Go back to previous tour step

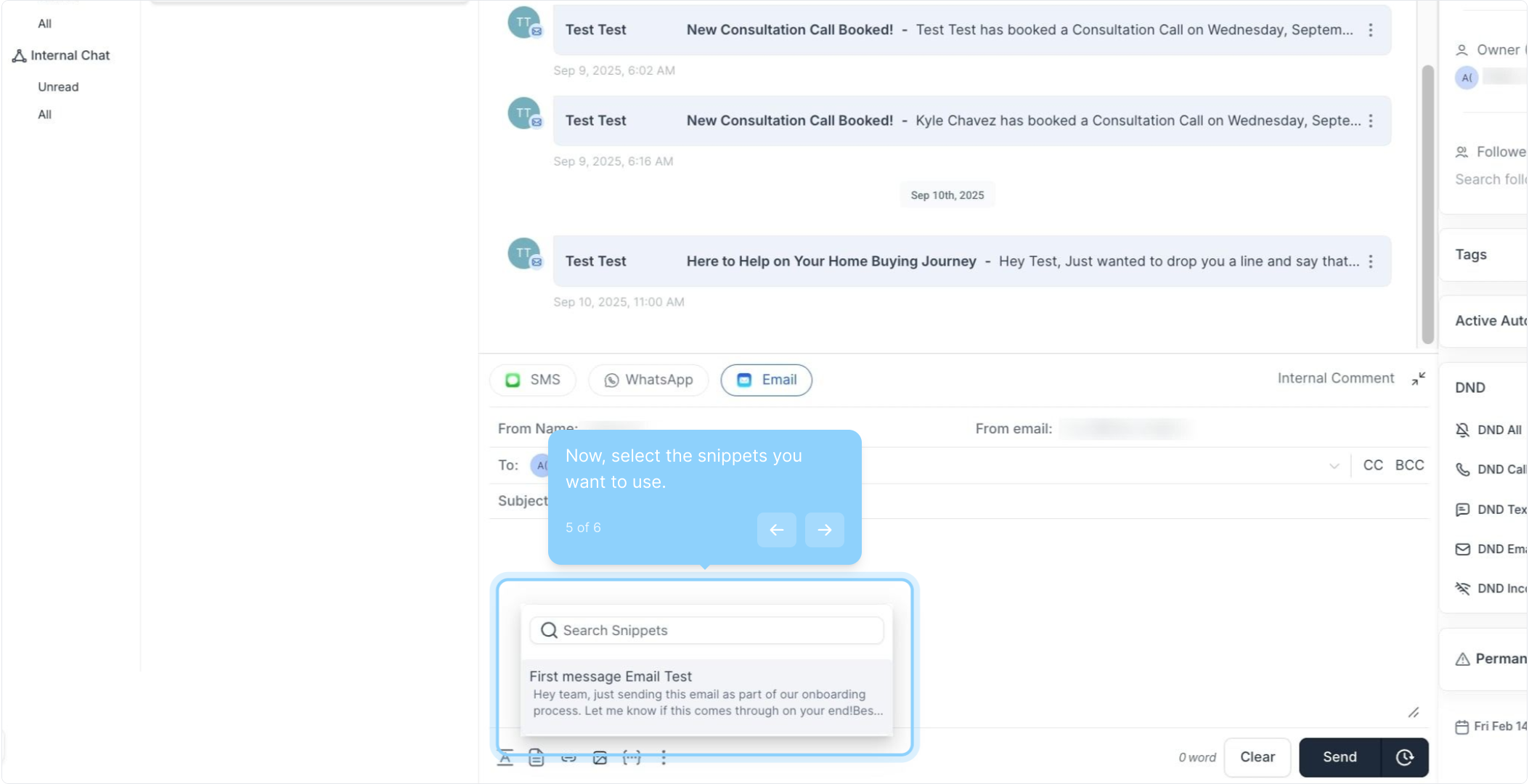(776, 530)
